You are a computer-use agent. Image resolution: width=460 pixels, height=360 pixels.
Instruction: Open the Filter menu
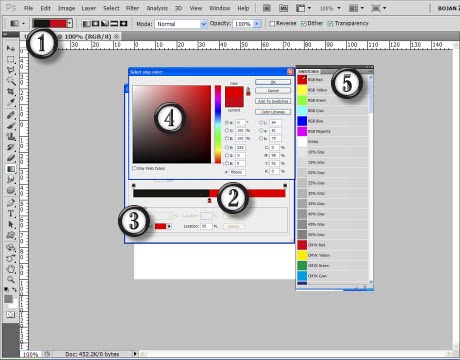132,8
